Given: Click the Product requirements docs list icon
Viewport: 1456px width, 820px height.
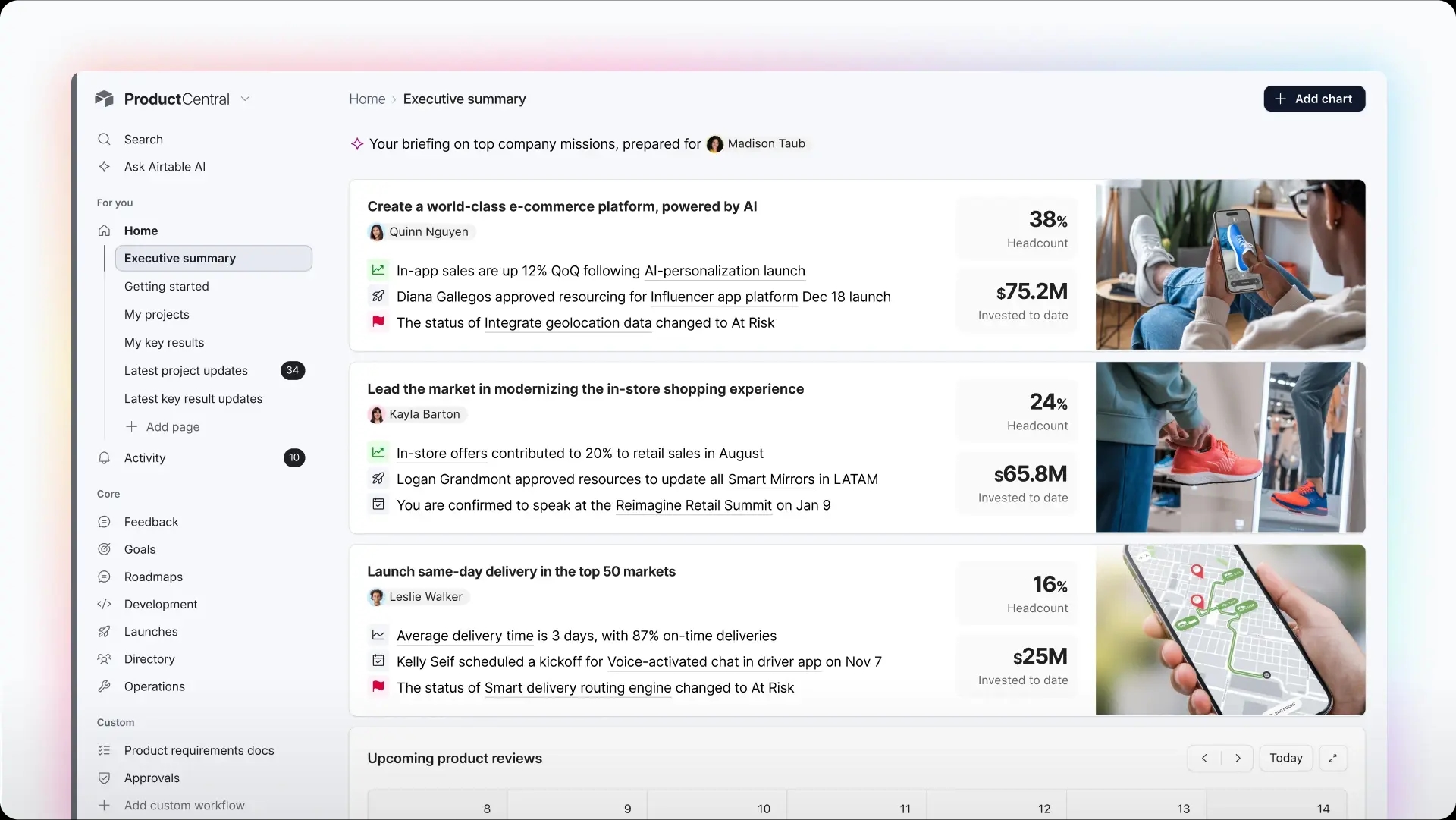Looking at the screenshot, I should coord(104,750).
